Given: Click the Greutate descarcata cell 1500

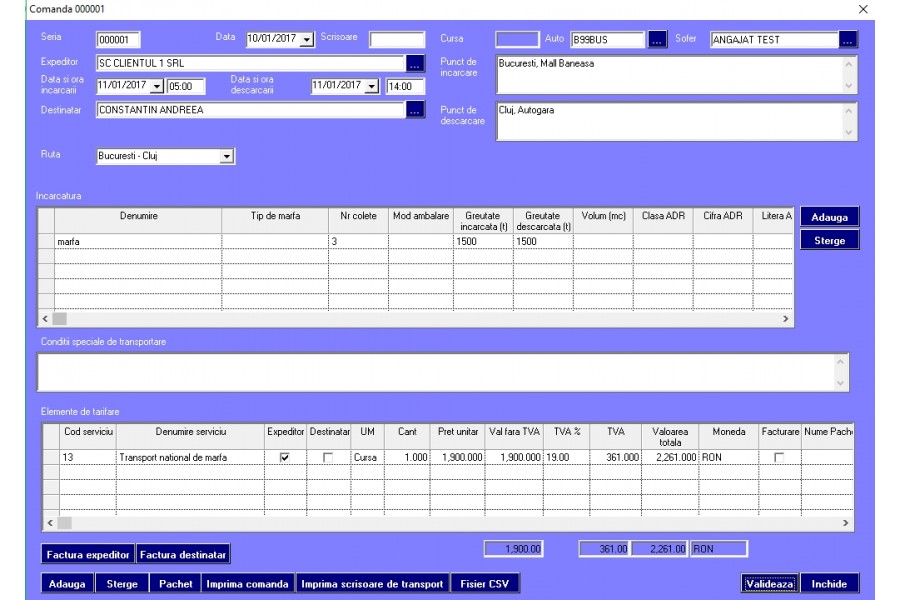Looking at the screenshot, I should (x=543, y=242).
